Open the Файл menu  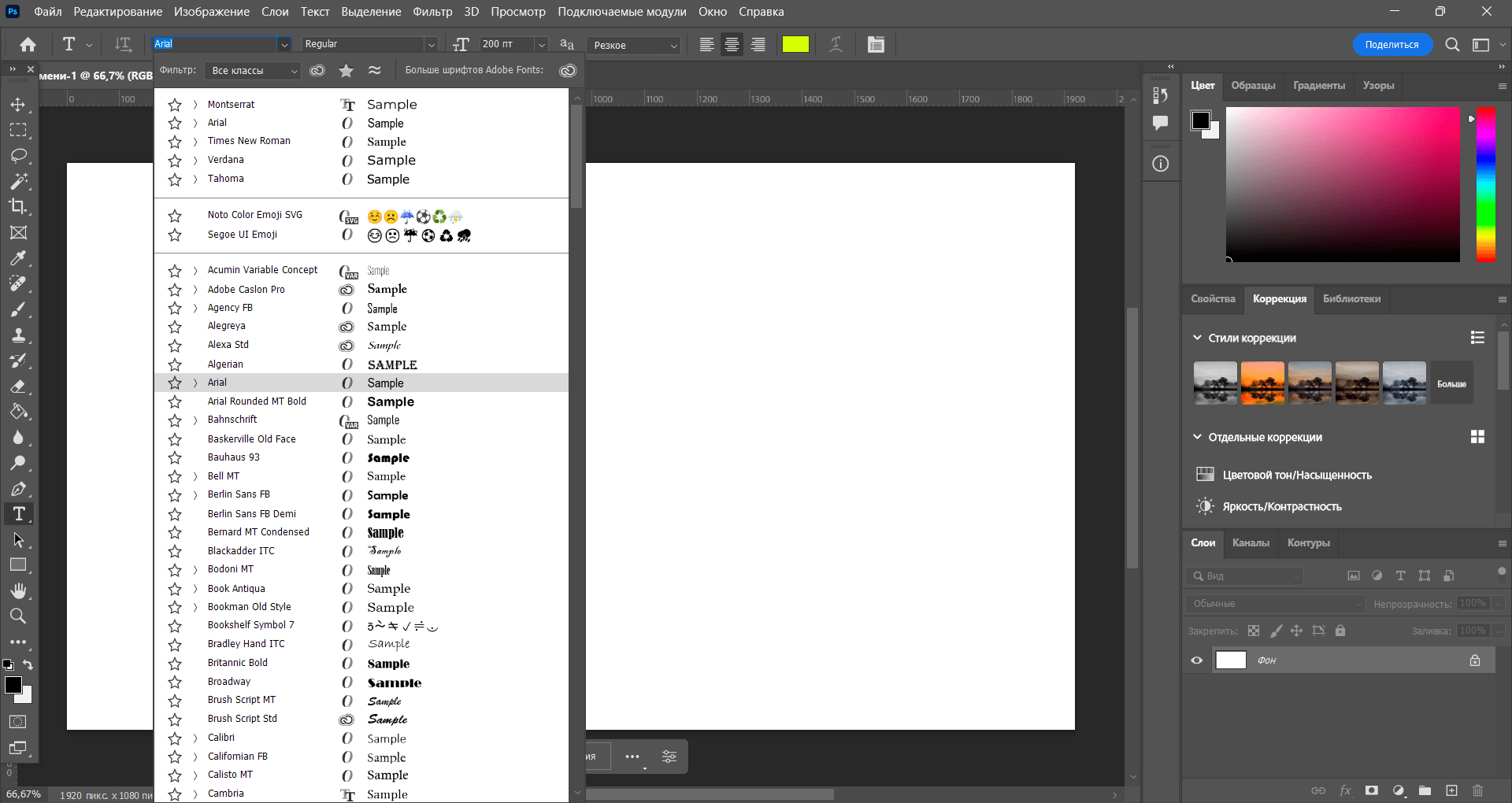click(x=48, y=12)
